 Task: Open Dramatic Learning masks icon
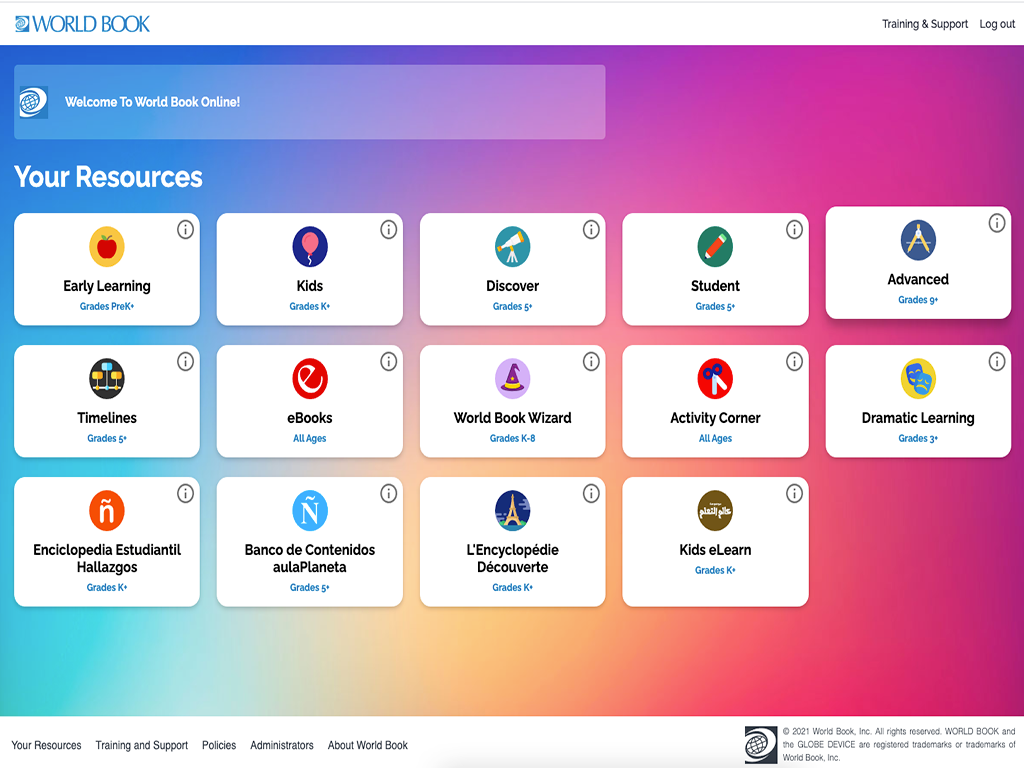918,379
